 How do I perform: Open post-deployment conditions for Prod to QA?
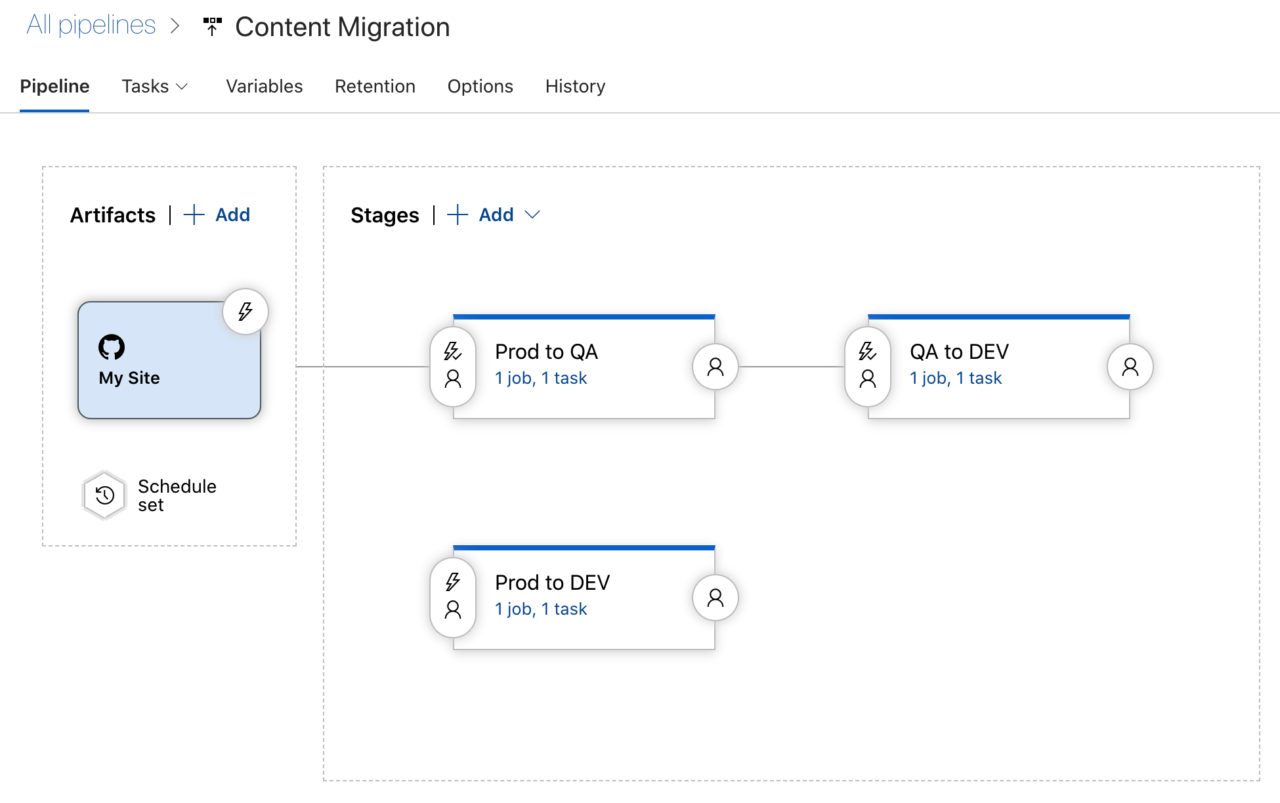click(715, 367)
